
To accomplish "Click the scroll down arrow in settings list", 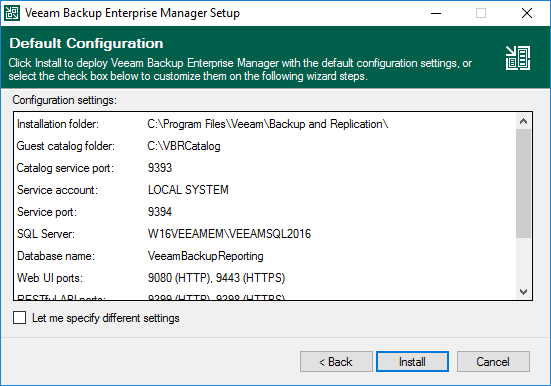I will click(x=524, y=292).
